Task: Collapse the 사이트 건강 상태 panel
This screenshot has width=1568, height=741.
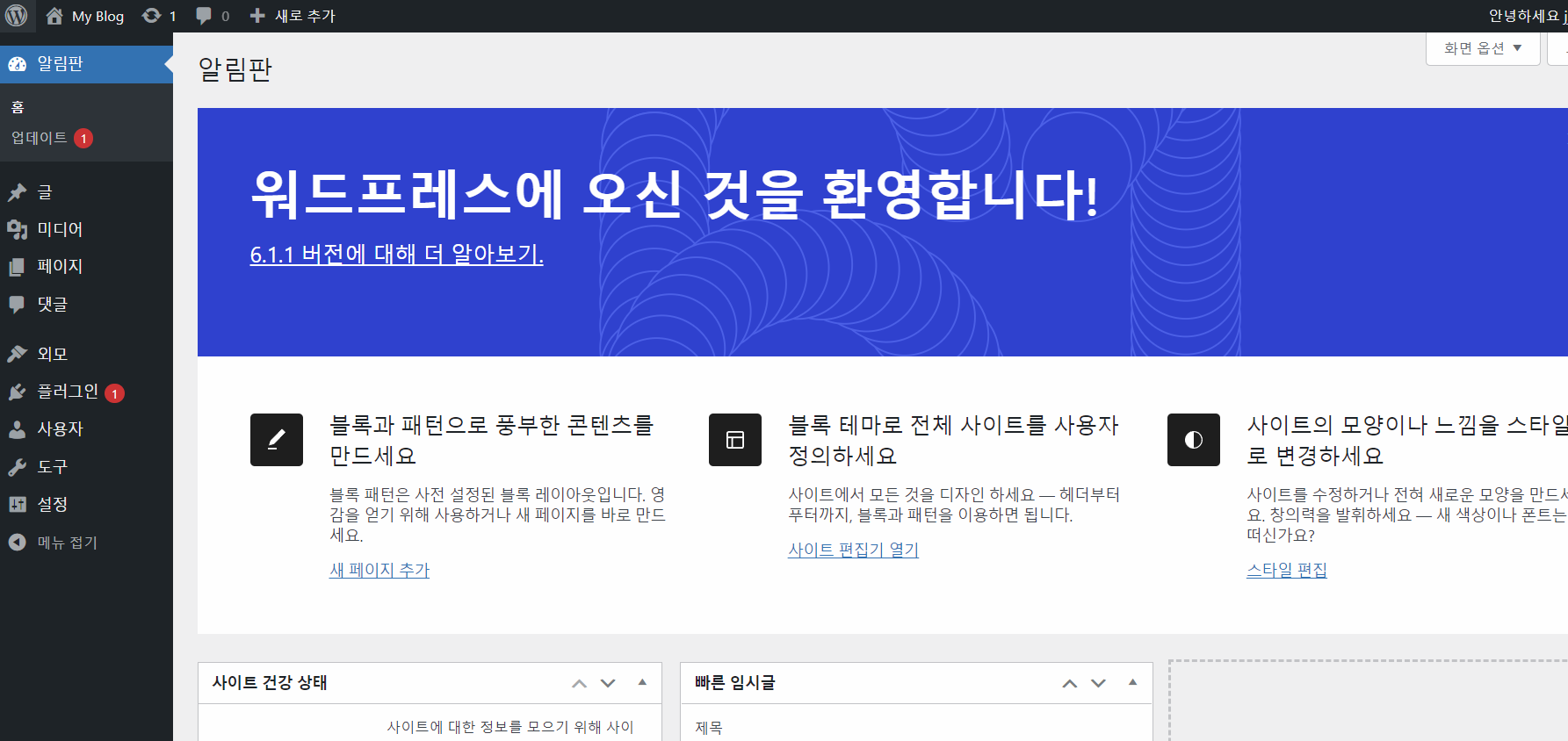Action: [x=642, y=682]
